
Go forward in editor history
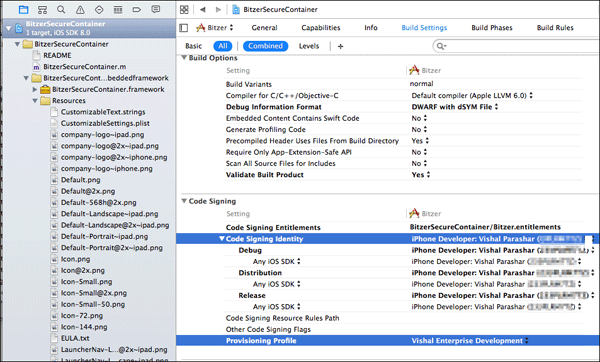(x=218, y=10)
